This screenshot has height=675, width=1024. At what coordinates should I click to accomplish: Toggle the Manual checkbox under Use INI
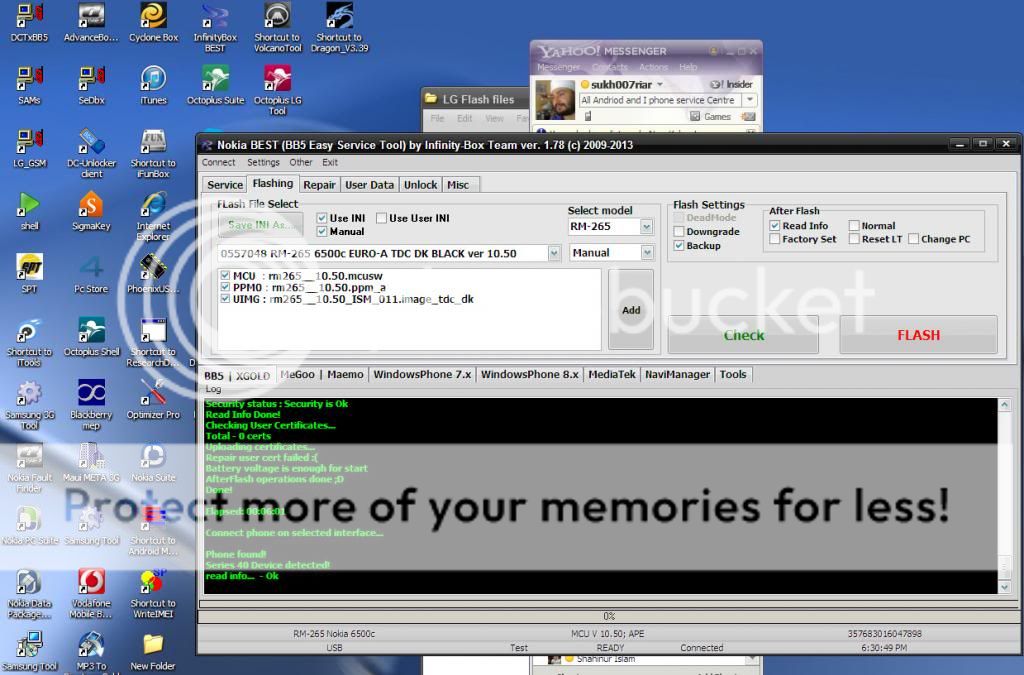(x=321, y=232)
